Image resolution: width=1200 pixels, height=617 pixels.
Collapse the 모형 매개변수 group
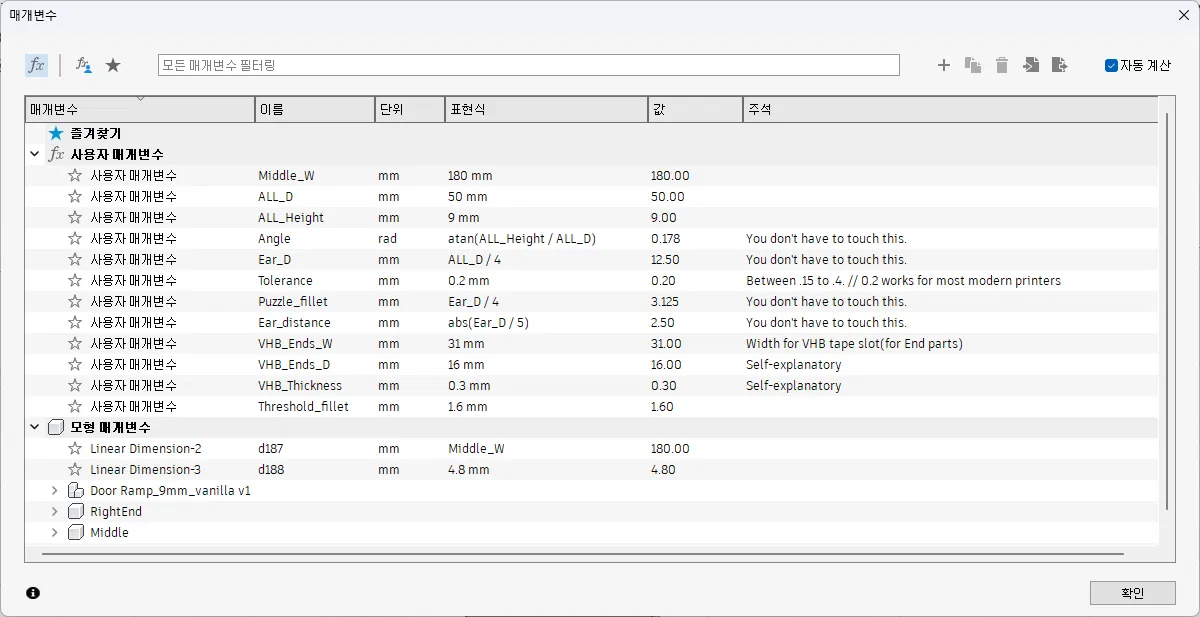35,428
